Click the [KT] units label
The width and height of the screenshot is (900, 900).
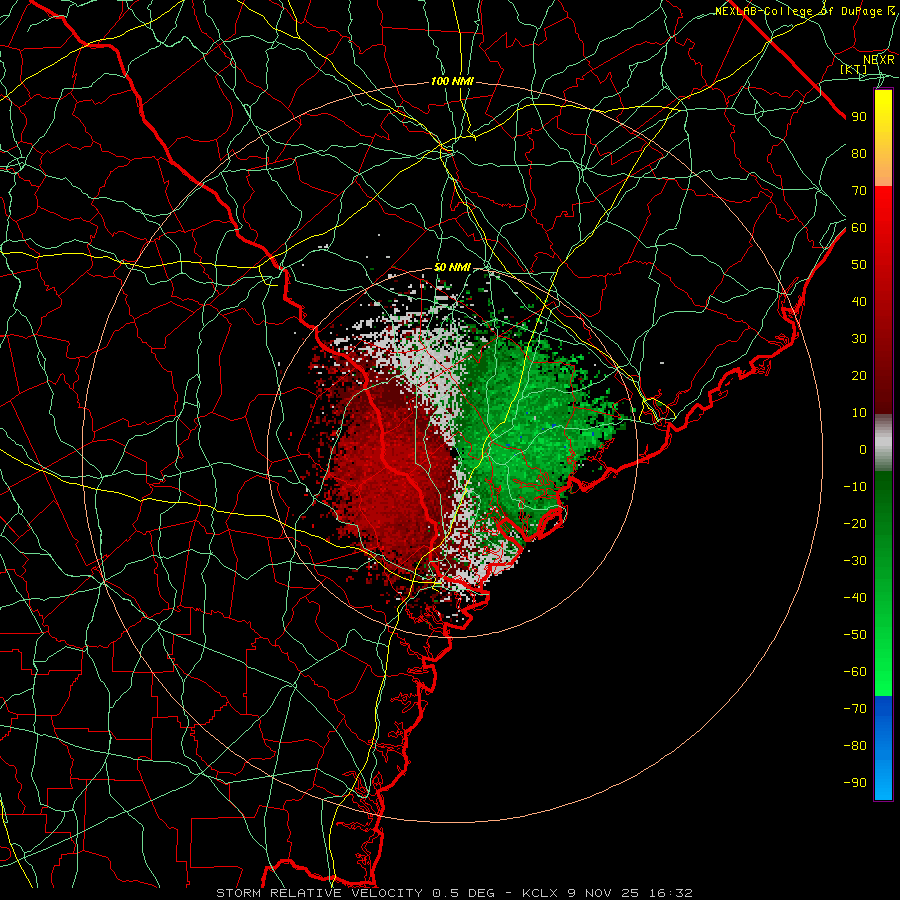click(854, 69)
